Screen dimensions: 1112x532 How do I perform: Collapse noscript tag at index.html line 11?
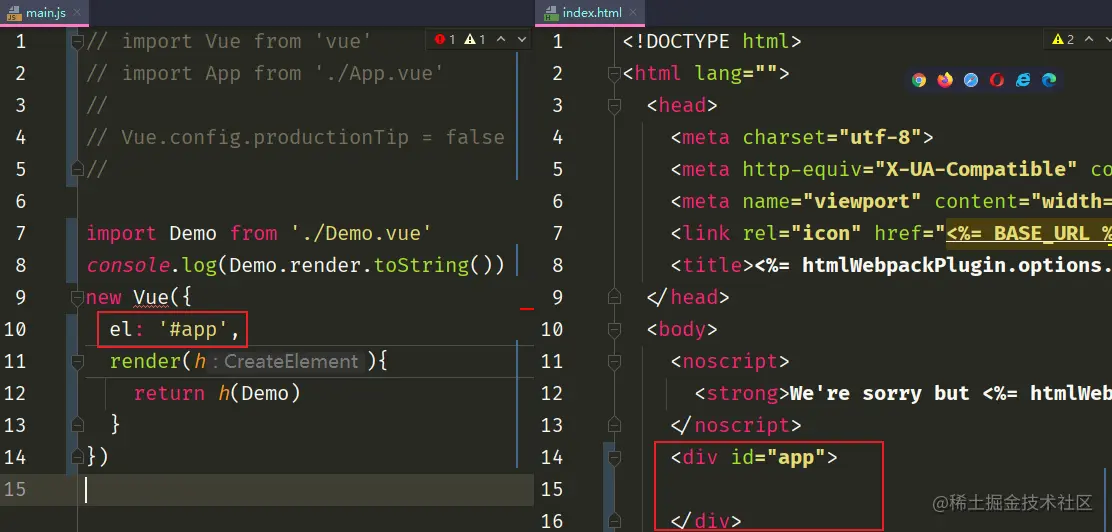[x=614, y=362]
